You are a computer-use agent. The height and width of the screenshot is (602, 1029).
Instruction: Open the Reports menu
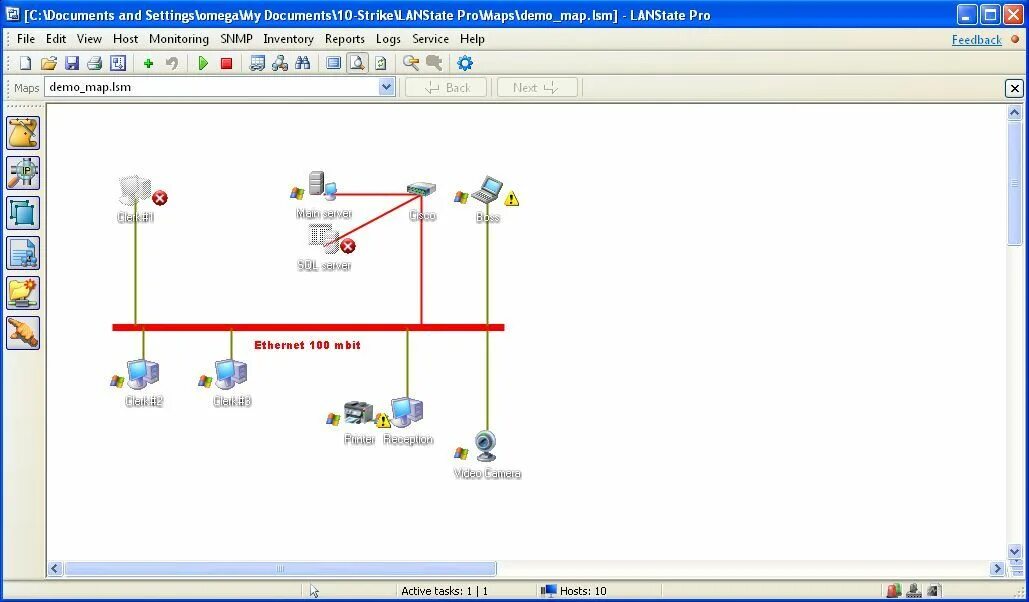[345, 39]
